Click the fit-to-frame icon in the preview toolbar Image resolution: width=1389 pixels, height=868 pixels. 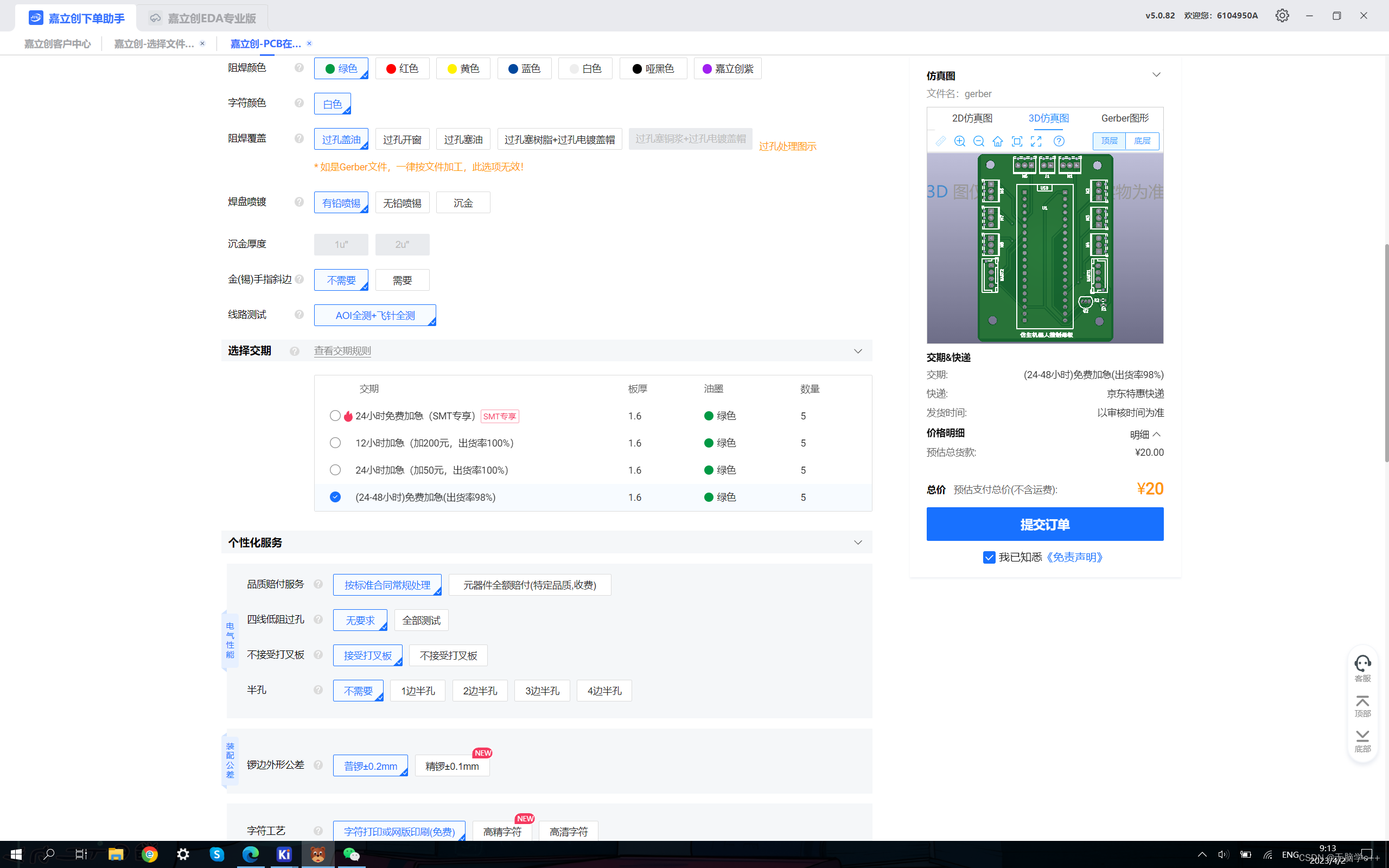click(1017, 141)
